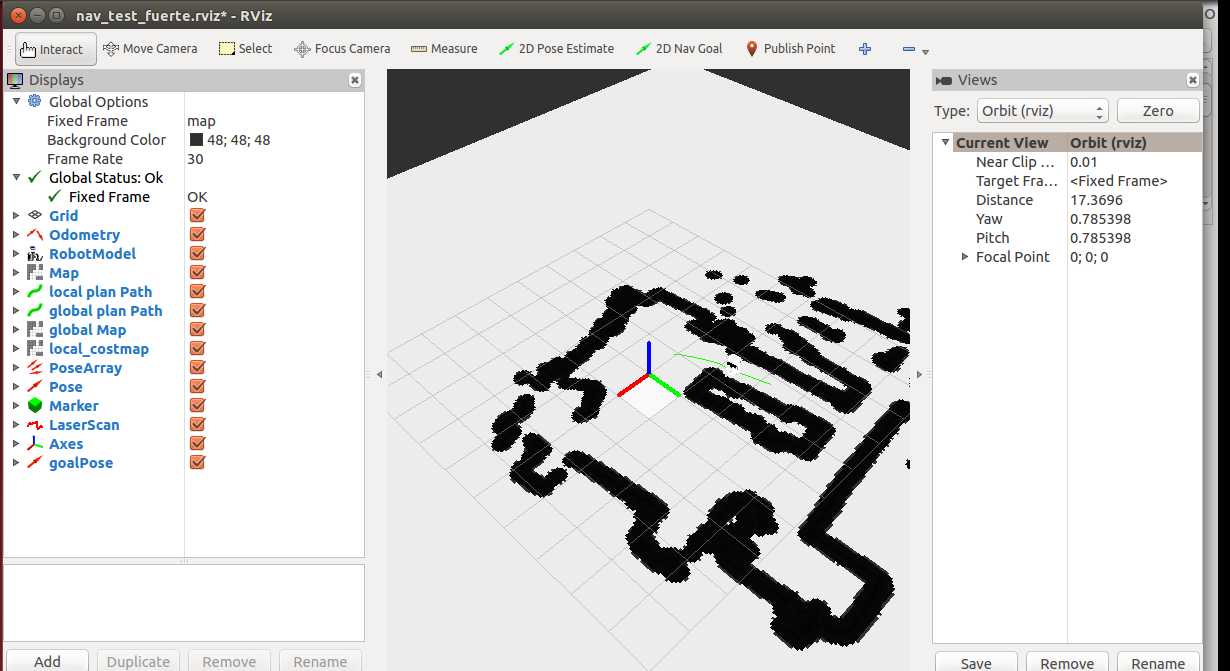Toggle the global plan Path checkbox
The height and width of the screenshot is (671, 1230).
[197, 311]
